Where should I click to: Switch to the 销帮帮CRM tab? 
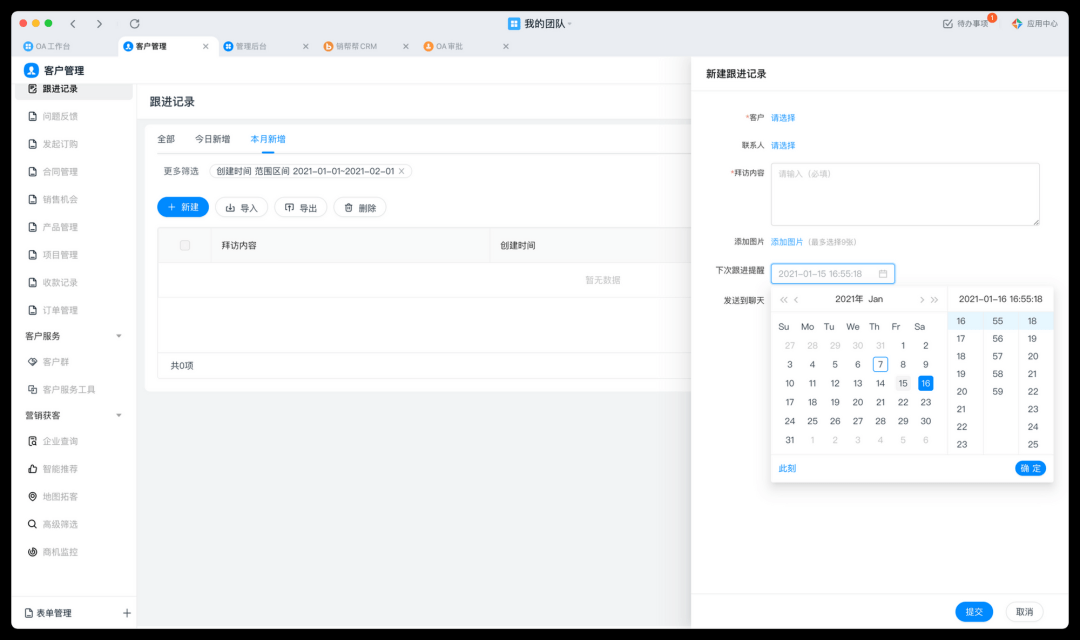(351, 46)
